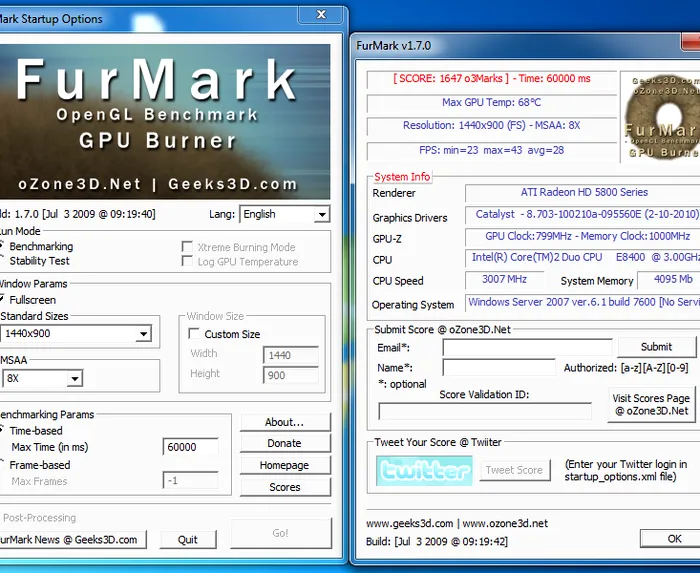Click the FPS min=23 max=43 avg=28 text
Viewport: 700px width, 573px height.
coord(492,150)
